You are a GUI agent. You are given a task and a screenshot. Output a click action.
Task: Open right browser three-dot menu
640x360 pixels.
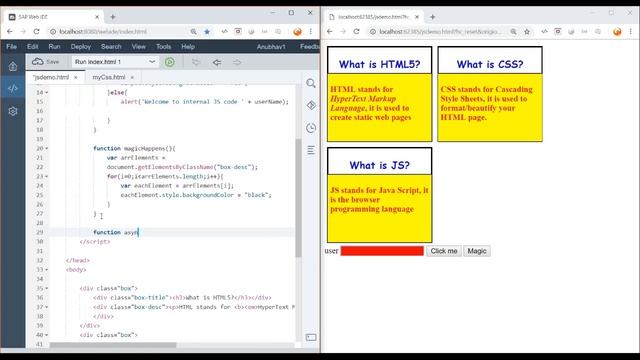631,31
